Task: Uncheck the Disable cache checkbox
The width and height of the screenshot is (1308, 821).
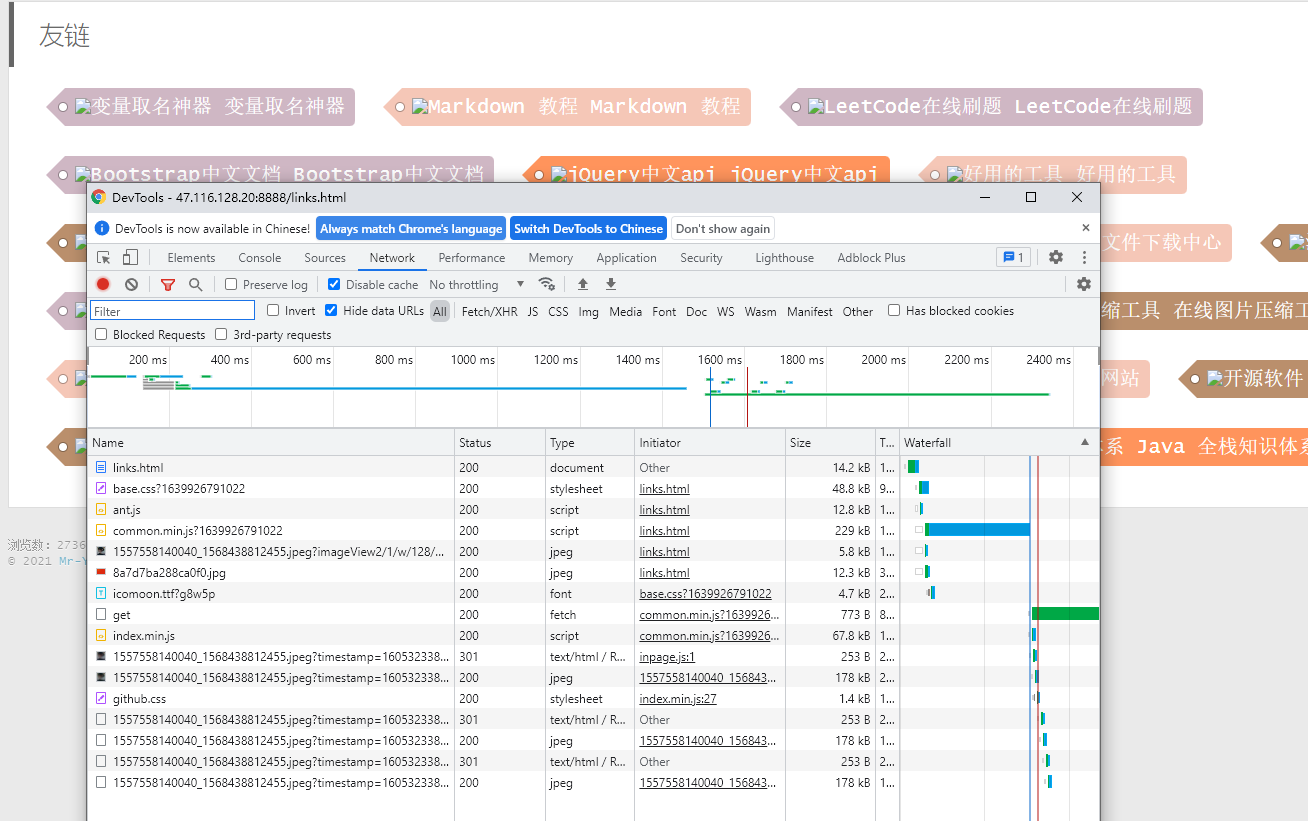Action: [334, 285]
